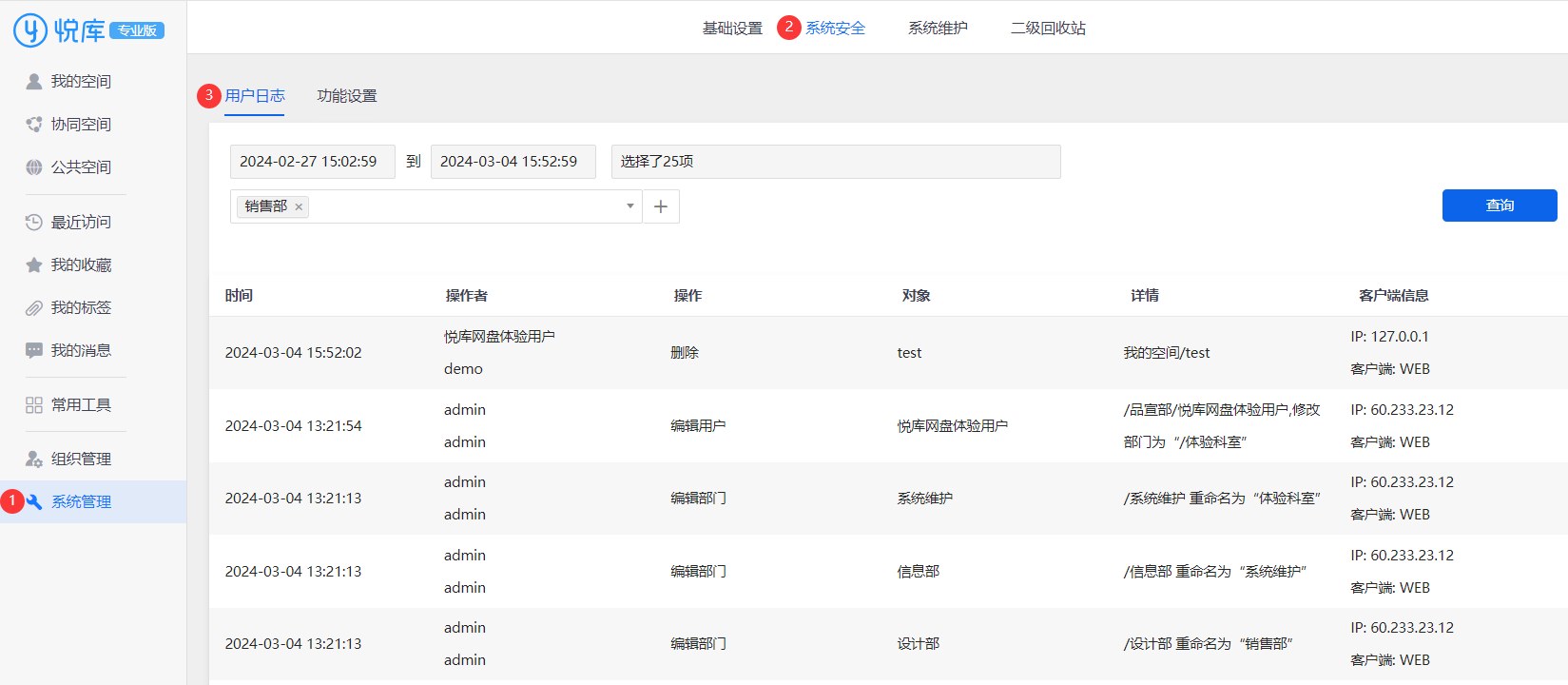Open the 系统维护 top menu tab

click(x=938, y=29)
